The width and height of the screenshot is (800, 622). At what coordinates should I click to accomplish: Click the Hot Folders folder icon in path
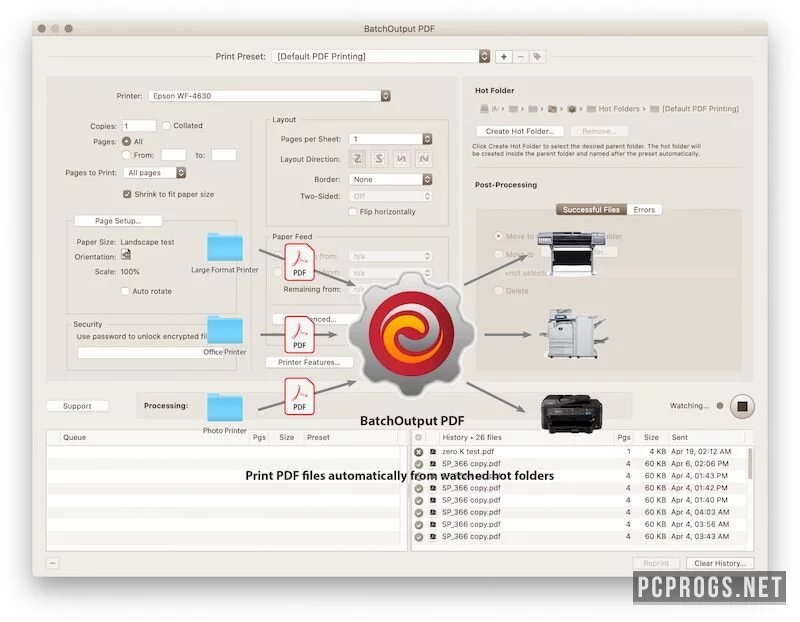(x=591, y=109)
